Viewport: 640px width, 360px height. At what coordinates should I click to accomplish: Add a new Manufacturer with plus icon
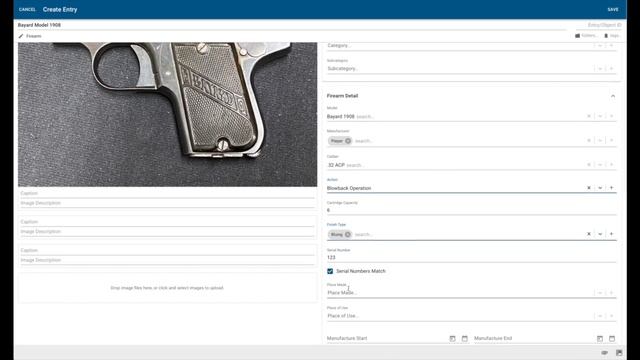611,140
